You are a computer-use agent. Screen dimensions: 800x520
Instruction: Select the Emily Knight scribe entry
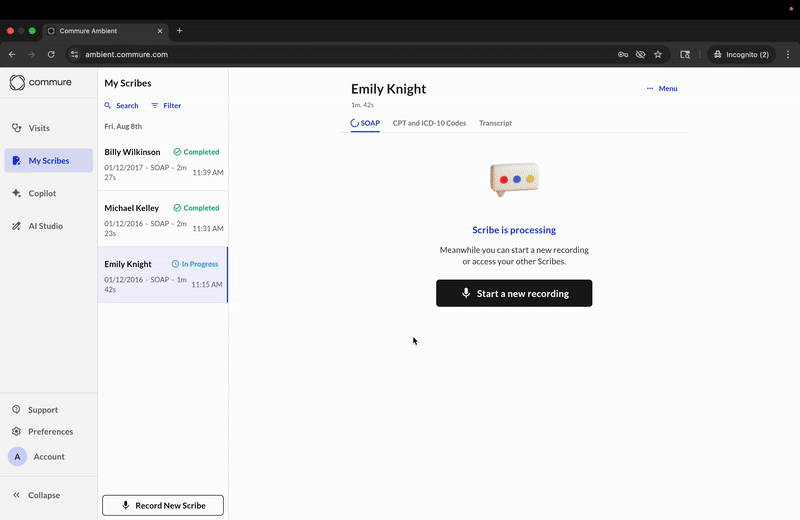[x=163, y=275]
